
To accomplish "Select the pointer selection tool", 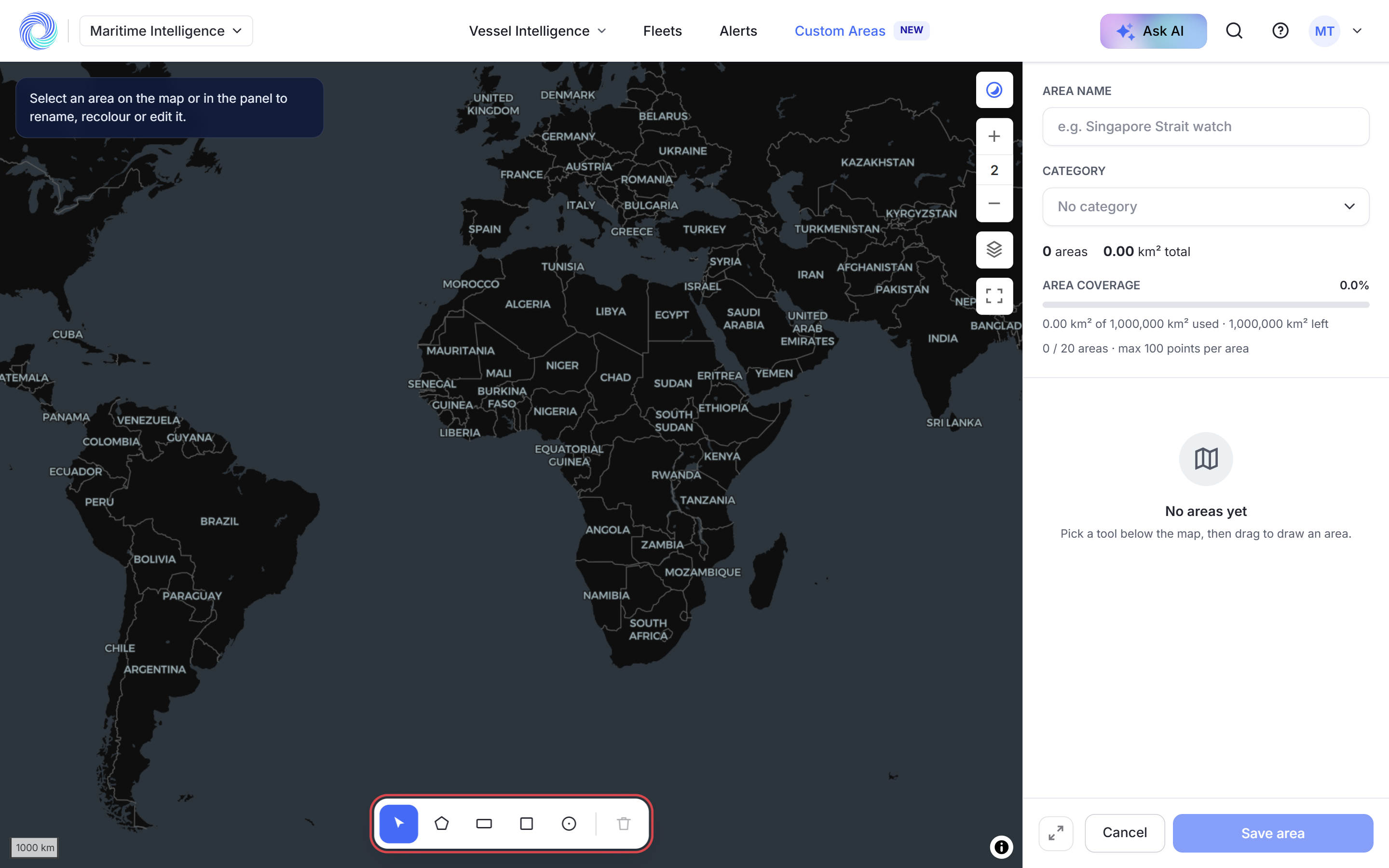I will click(398, 823).
